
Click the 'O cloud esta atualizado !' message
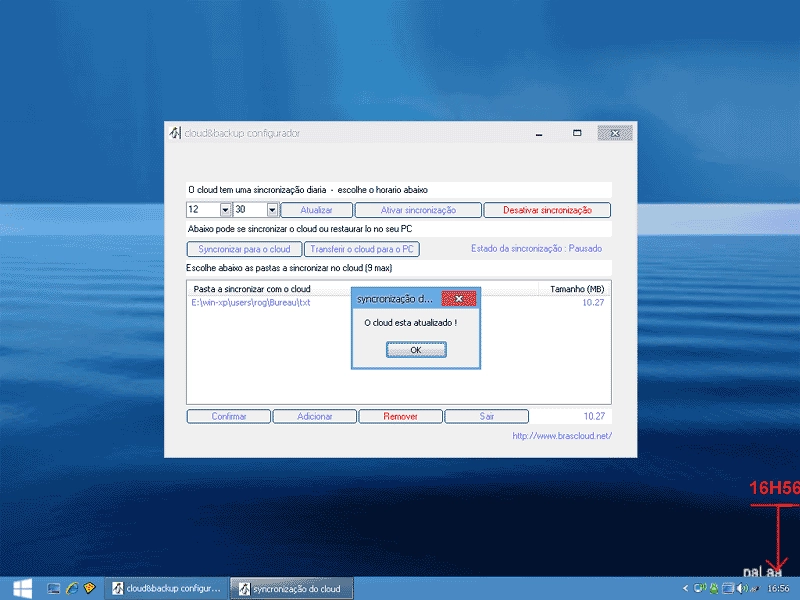tap(411, 322)
